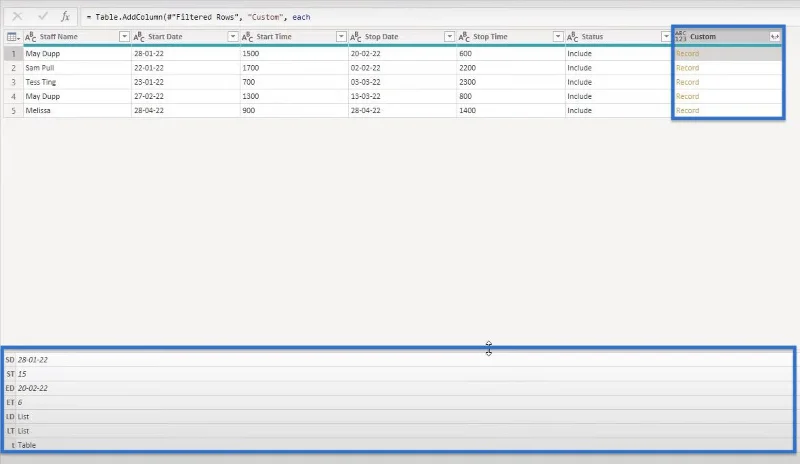Click the Status column data type icon
The image size is (800, 464).
click(572, 37)
